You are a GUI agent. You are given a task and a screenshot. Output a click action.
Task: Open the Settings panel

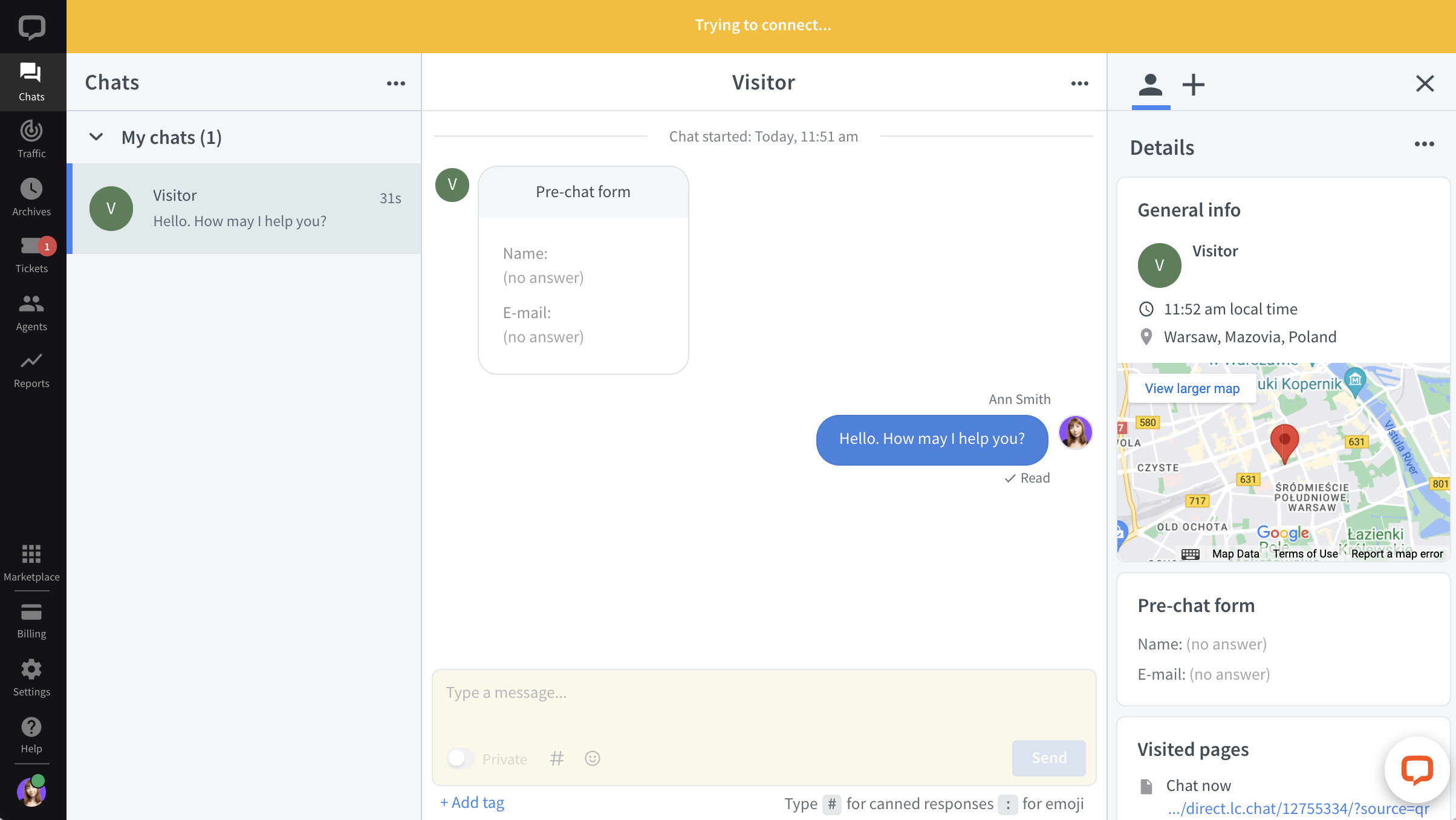click(32, 678)
